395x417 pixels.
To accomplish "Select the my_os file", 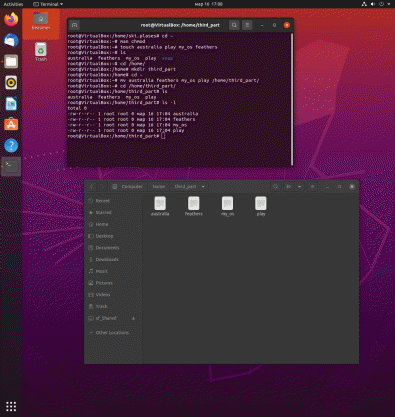I will 227,206.
